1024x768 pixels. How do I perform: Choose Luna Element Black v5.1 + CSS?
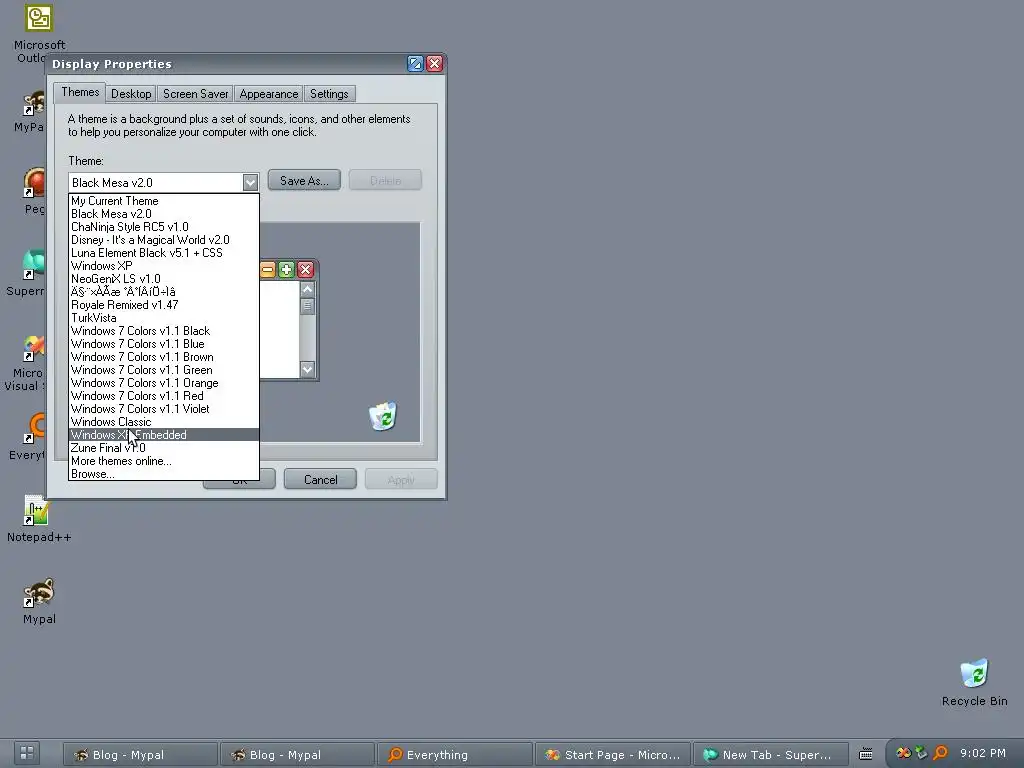164,253
